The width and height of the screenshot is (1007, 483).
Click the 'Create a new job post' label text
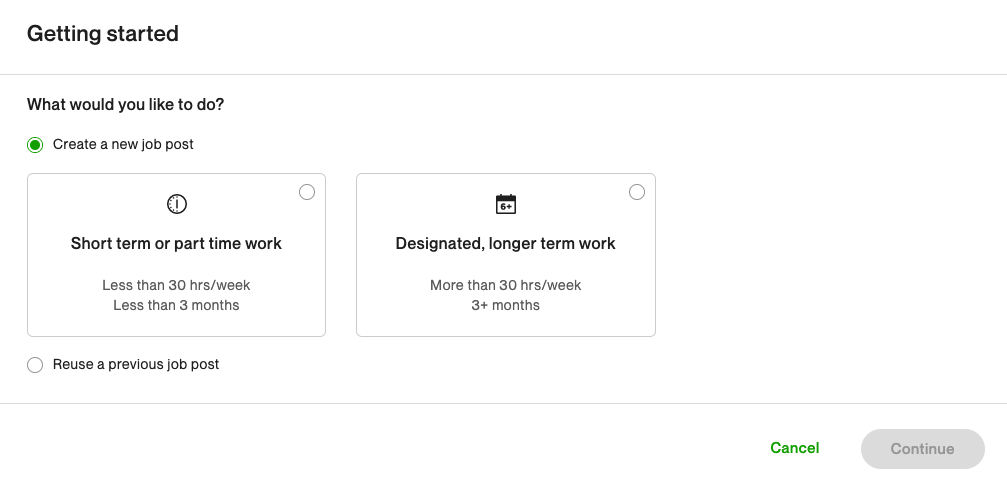(x=123, y=144)
